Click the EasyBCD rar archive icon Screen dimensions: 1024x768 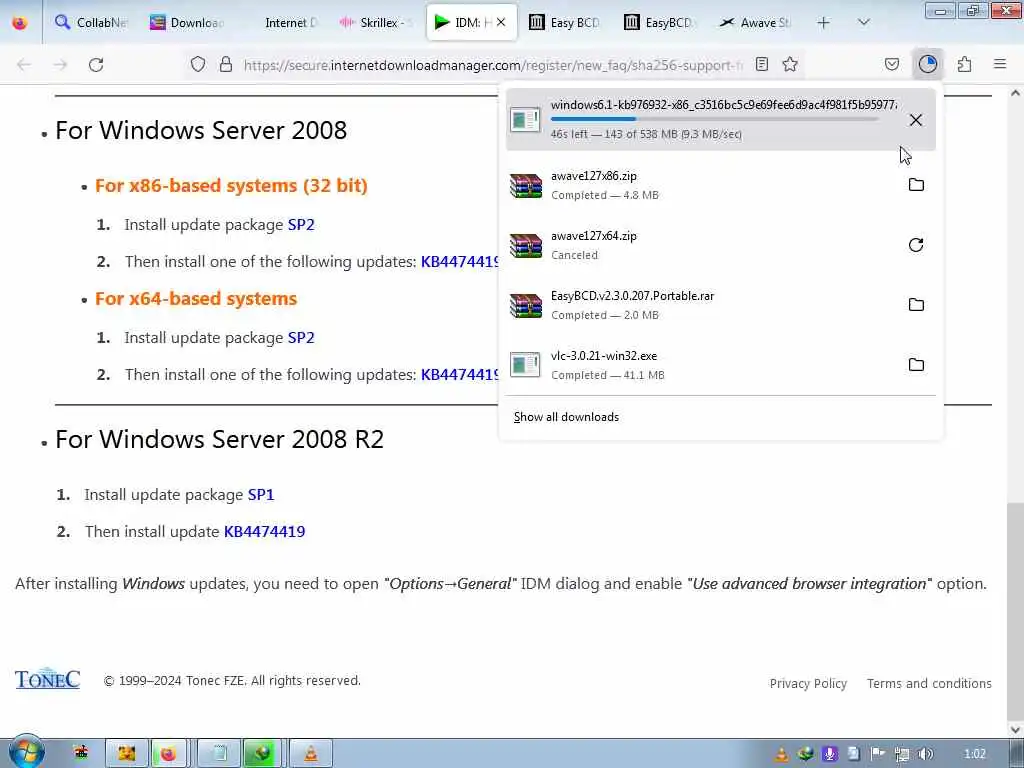(526, 306)
